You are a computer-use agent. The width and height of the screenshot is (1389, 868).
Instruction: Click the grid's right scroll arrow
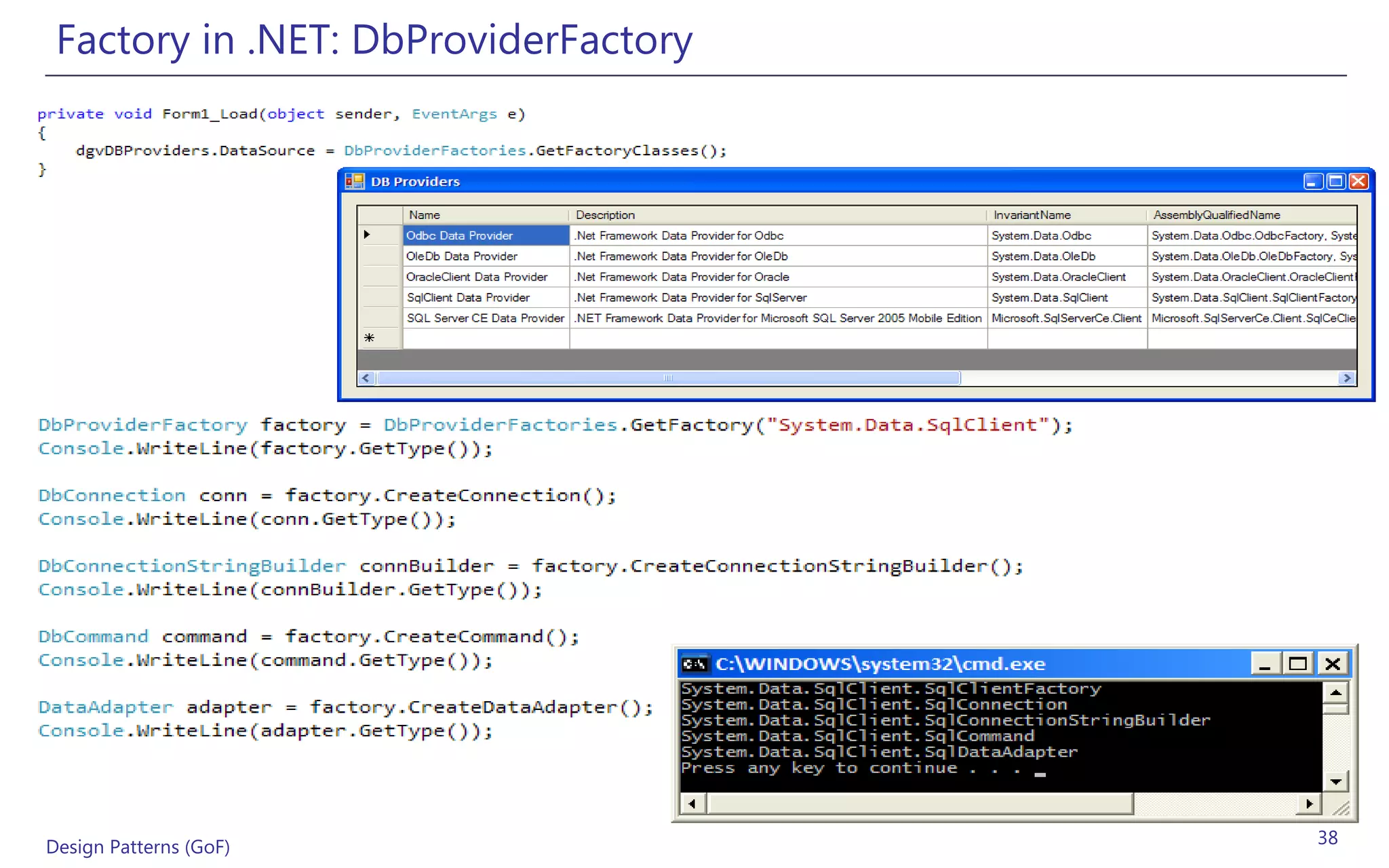[x=1347, y=378]
